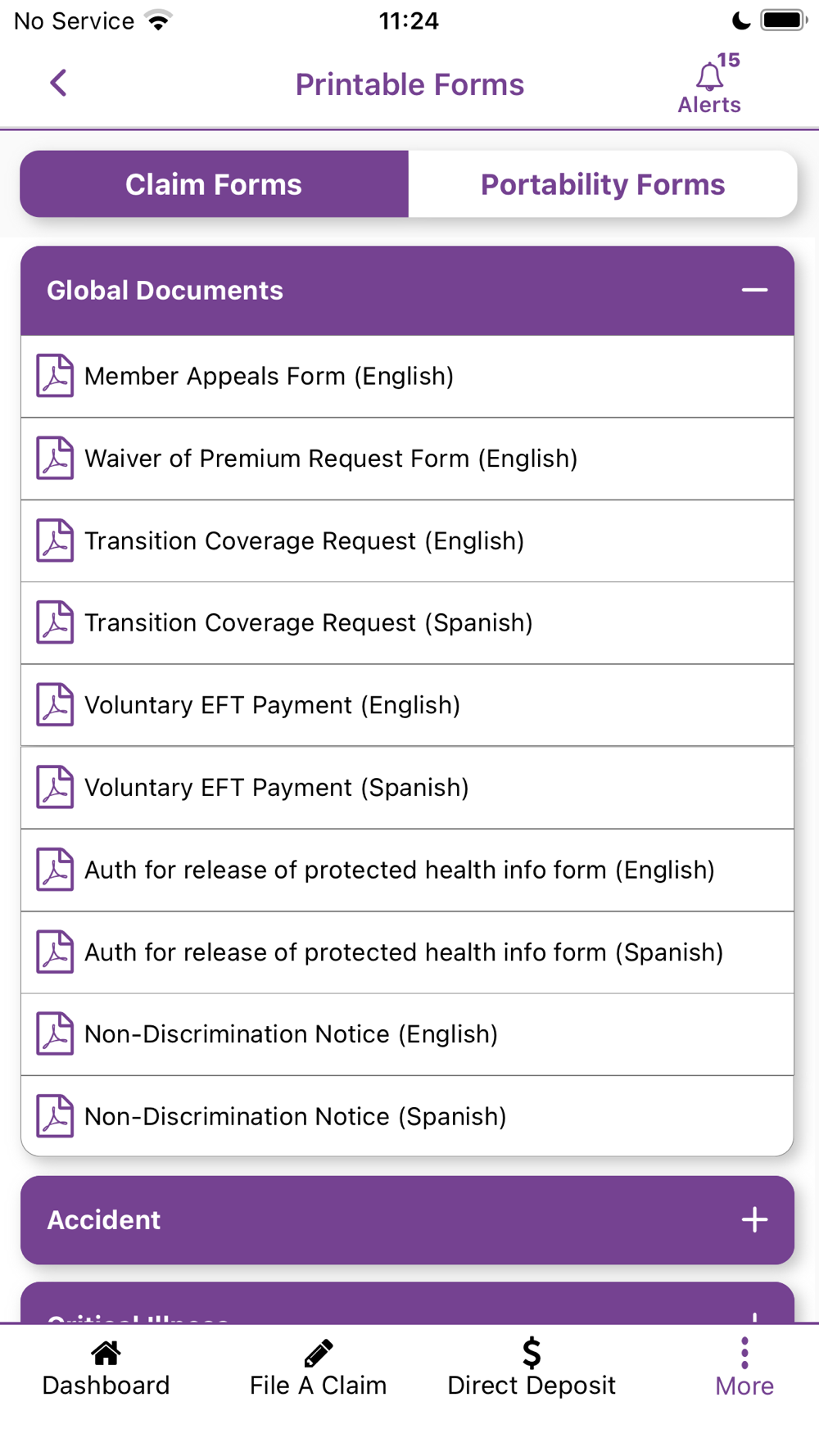The width and height of the screenshot is (819, 1456).
Task: Switch to the Portability Forms tab
Action: 603,184
